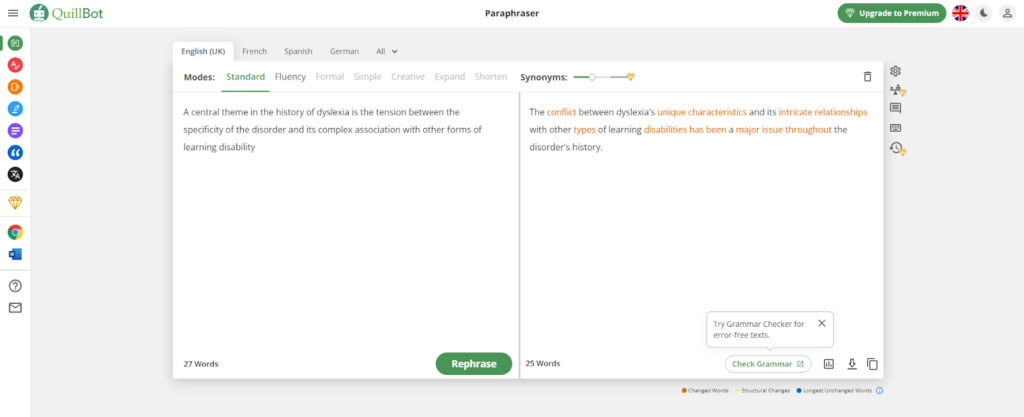The width and height of the screenshot is (1024, 417).
Task: View statistics with the chart icon
Action: click(828, 364)
